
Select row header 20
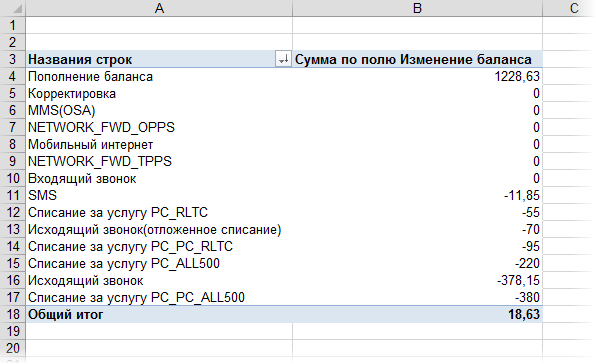pyautogui.click(x=13, y=348)
